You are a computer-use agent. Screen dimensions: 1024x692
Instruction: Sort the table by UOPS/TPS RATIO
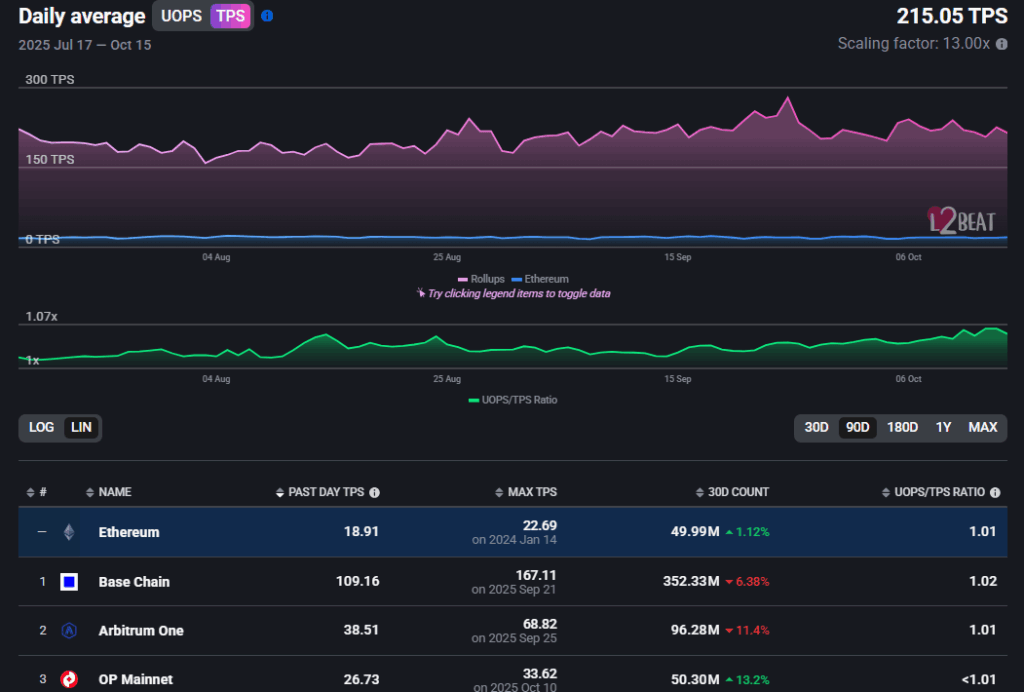pyautogui.click(x=933, y=492)
